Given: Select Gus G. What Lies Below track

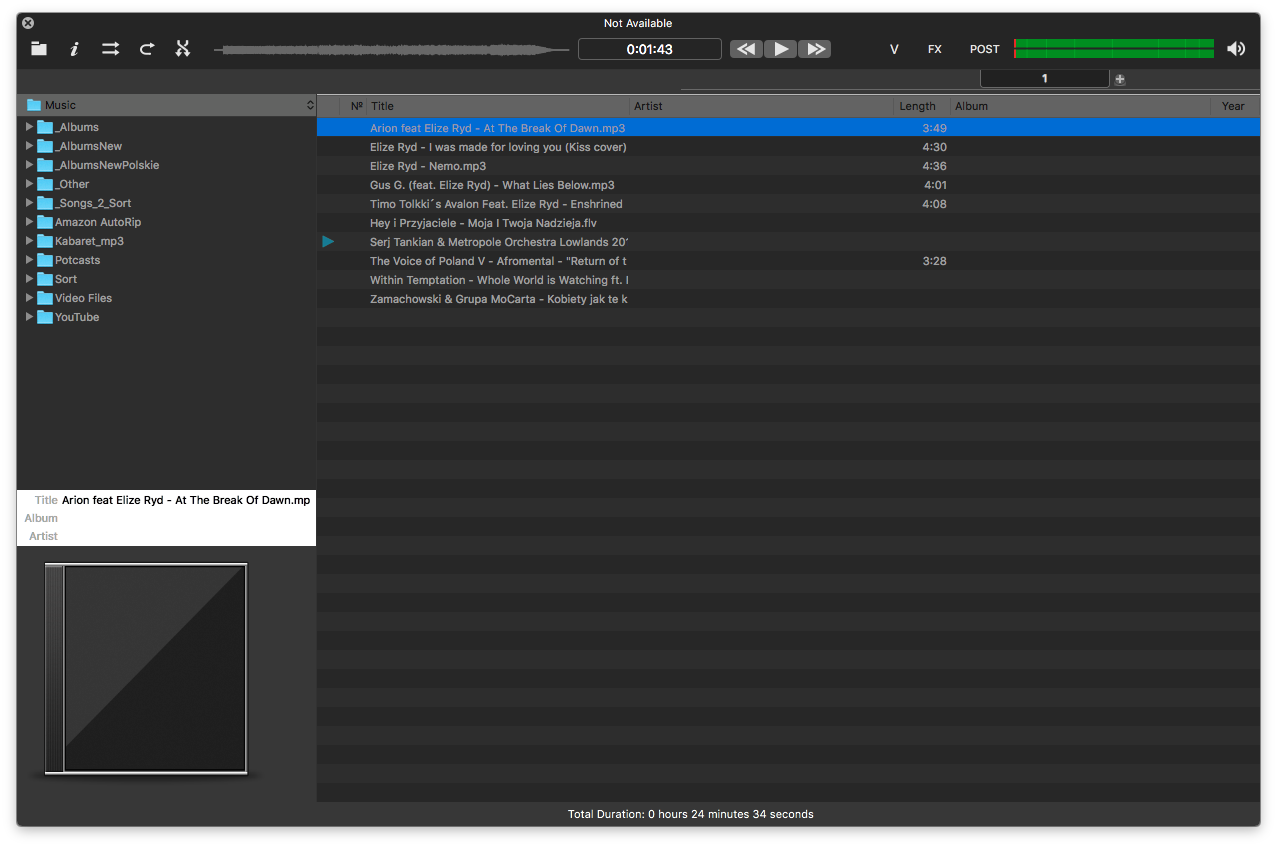Looking at the screenshot, I should (x=788, y=185).
